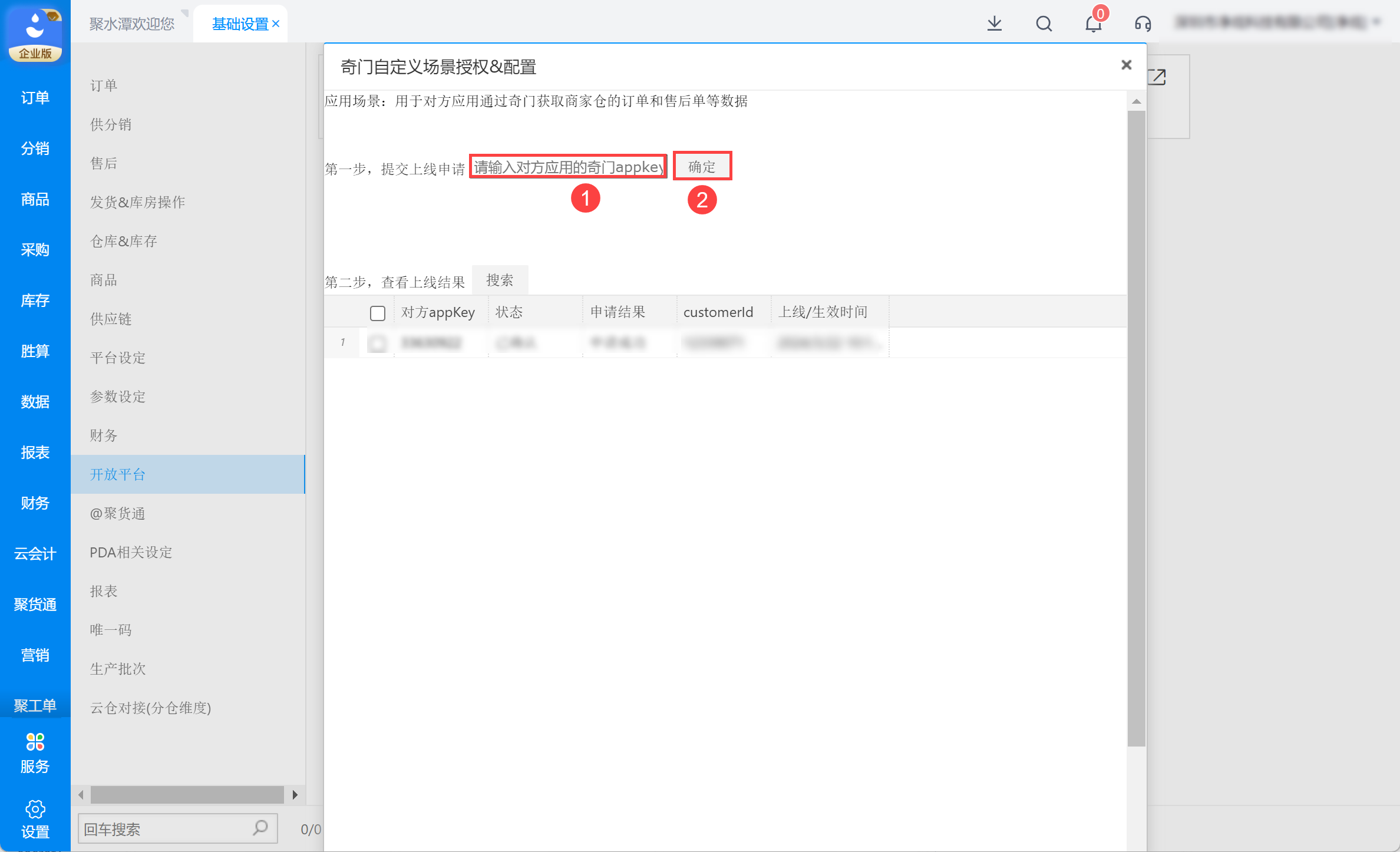Image resolution: width=1400 pixels, height=852 pixels.
Task: Click scroll-up arrow in dialog scrollbar
Action: tap(1136, 102)
